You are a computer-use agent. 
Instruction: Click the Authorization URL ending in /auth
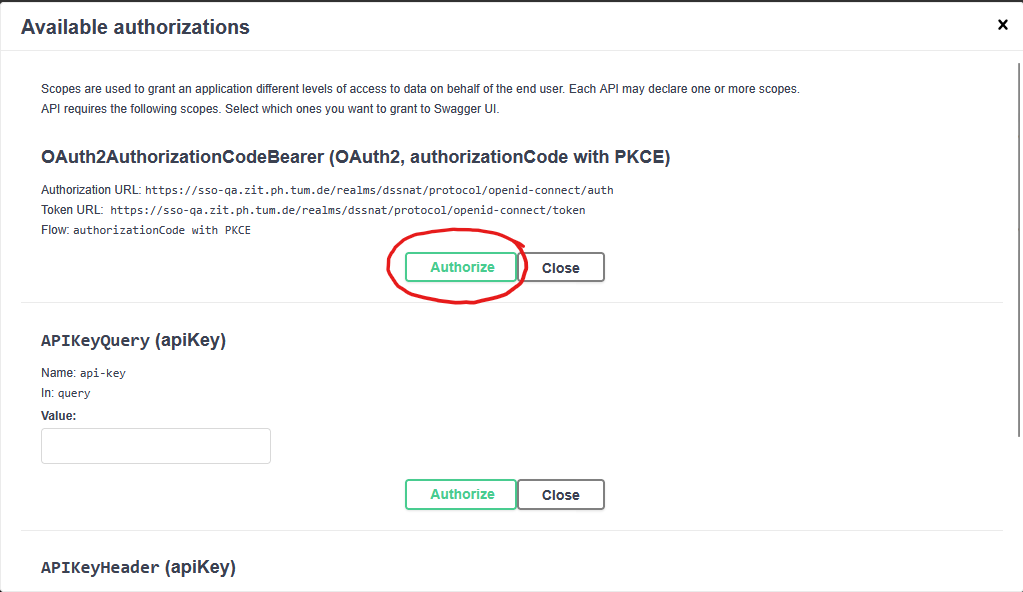(378, 189)
